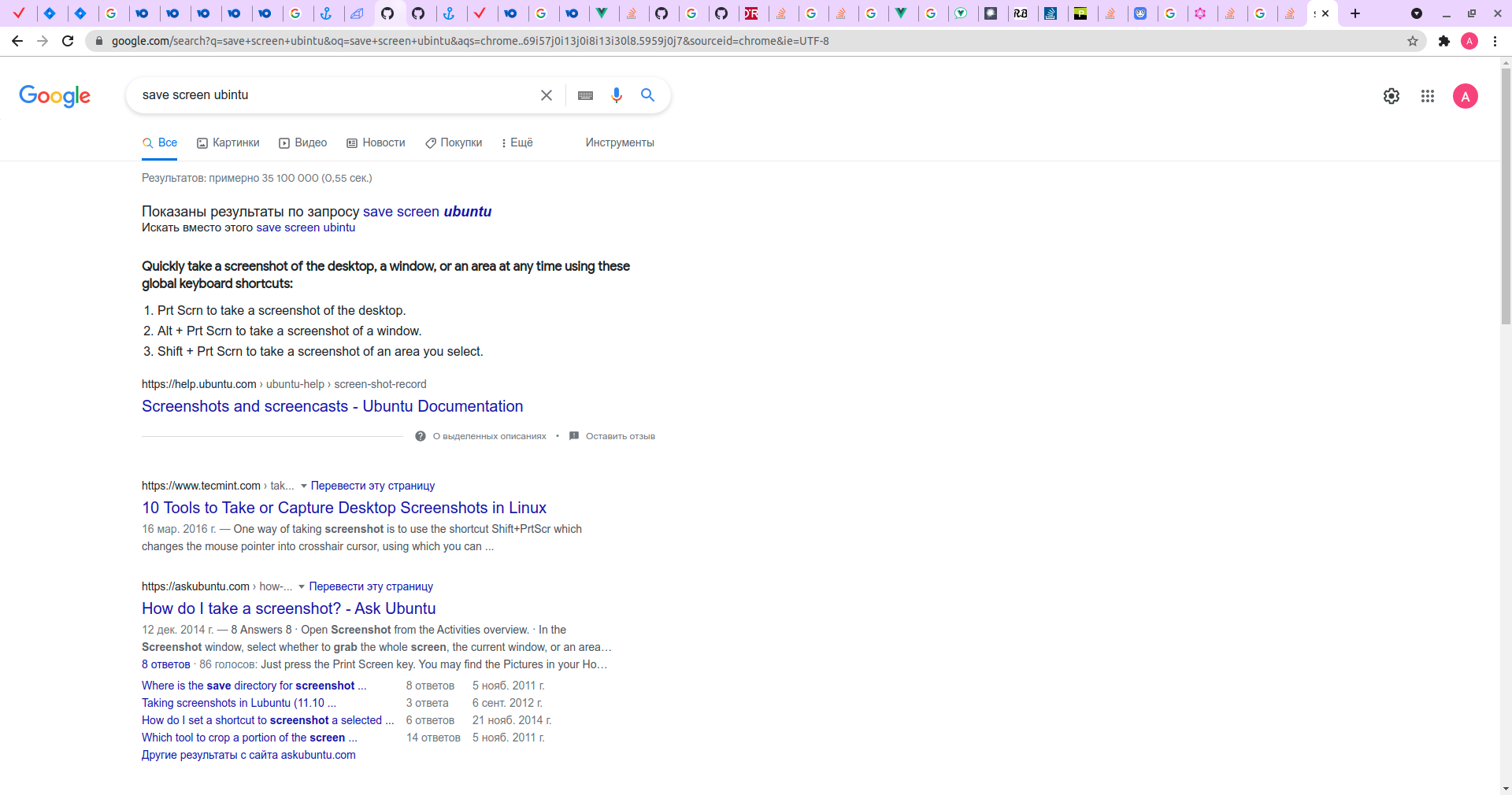Open the Chrome three-dot menu
Screen dimensions: 1512x795
pyautogui.click(x=1495, y=41)
